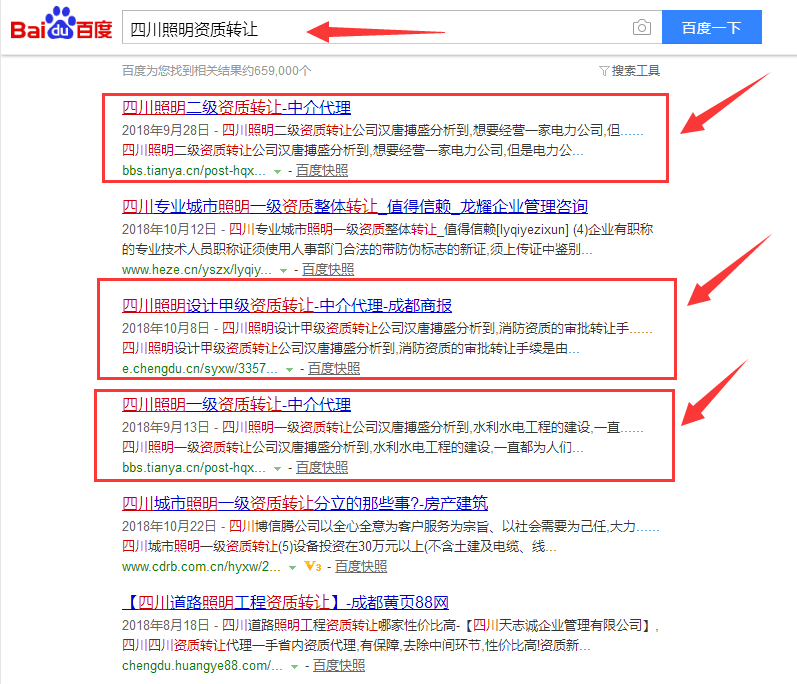Open 百度快照 for 四川照明二级资质转让 result
The width and height of the screenshot is (797, 684).
pyautogui.click(x=322, y=170)
